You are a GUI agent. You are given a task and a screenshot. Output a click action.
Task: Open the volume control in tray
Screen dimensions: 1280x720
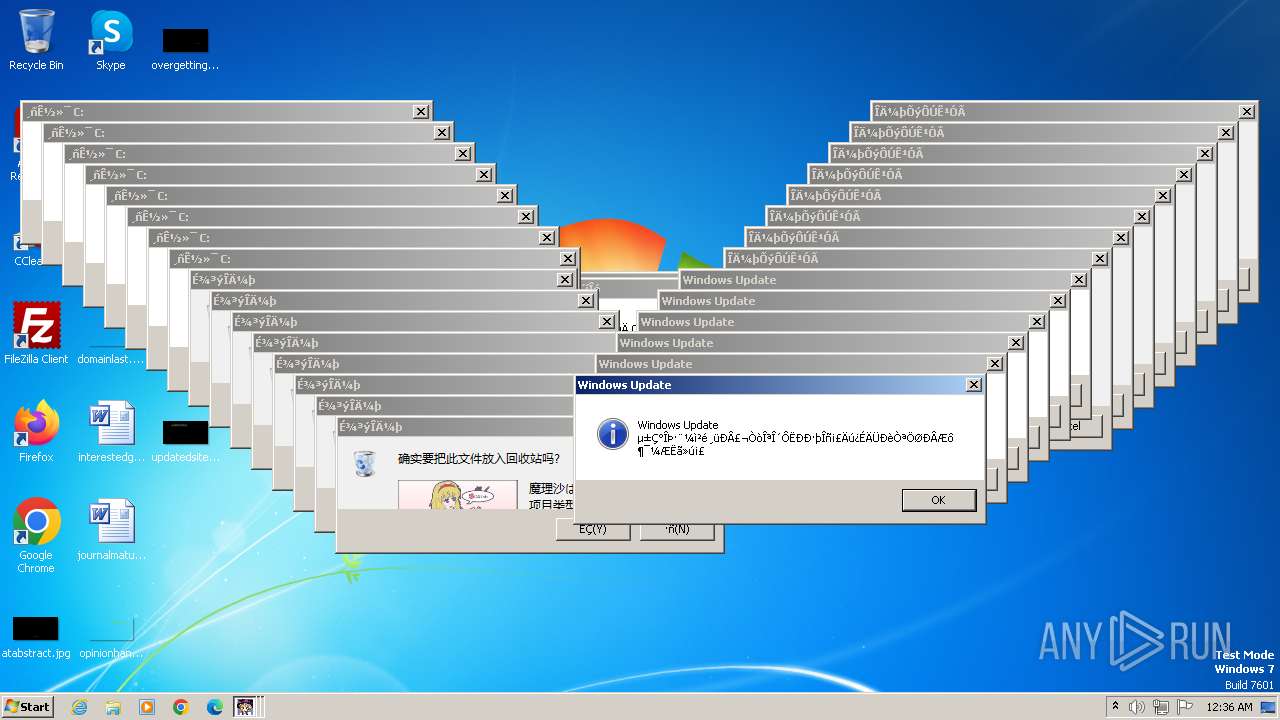pyautogui.click(x=1137, y=707)
